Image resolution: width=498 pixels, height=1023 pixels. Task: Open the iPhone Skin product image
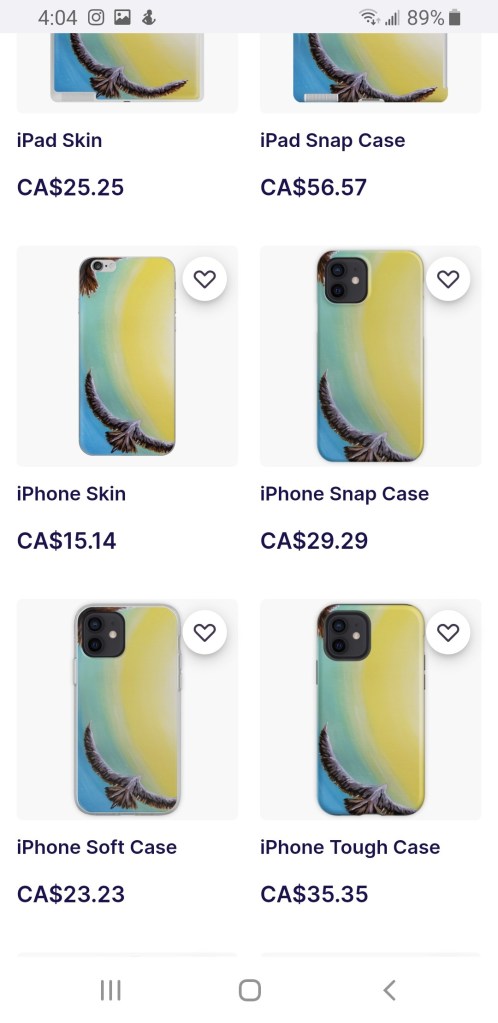coord(127,356)
